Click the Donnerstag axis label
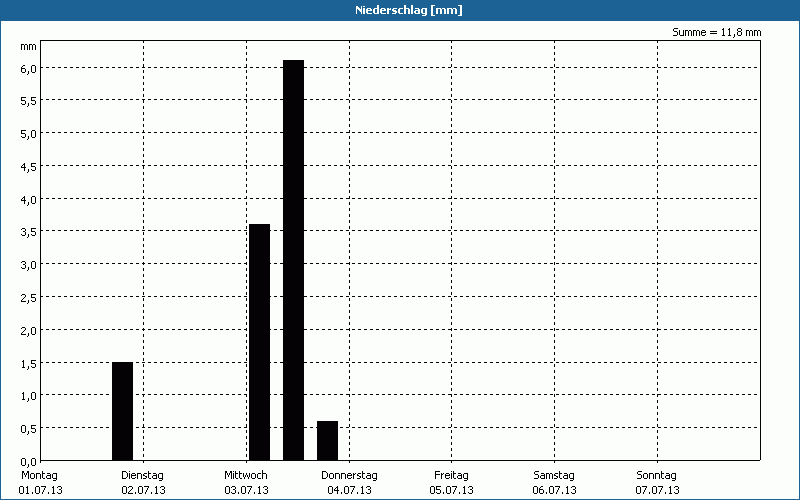 pyautogui.click(x=349, y=475)
